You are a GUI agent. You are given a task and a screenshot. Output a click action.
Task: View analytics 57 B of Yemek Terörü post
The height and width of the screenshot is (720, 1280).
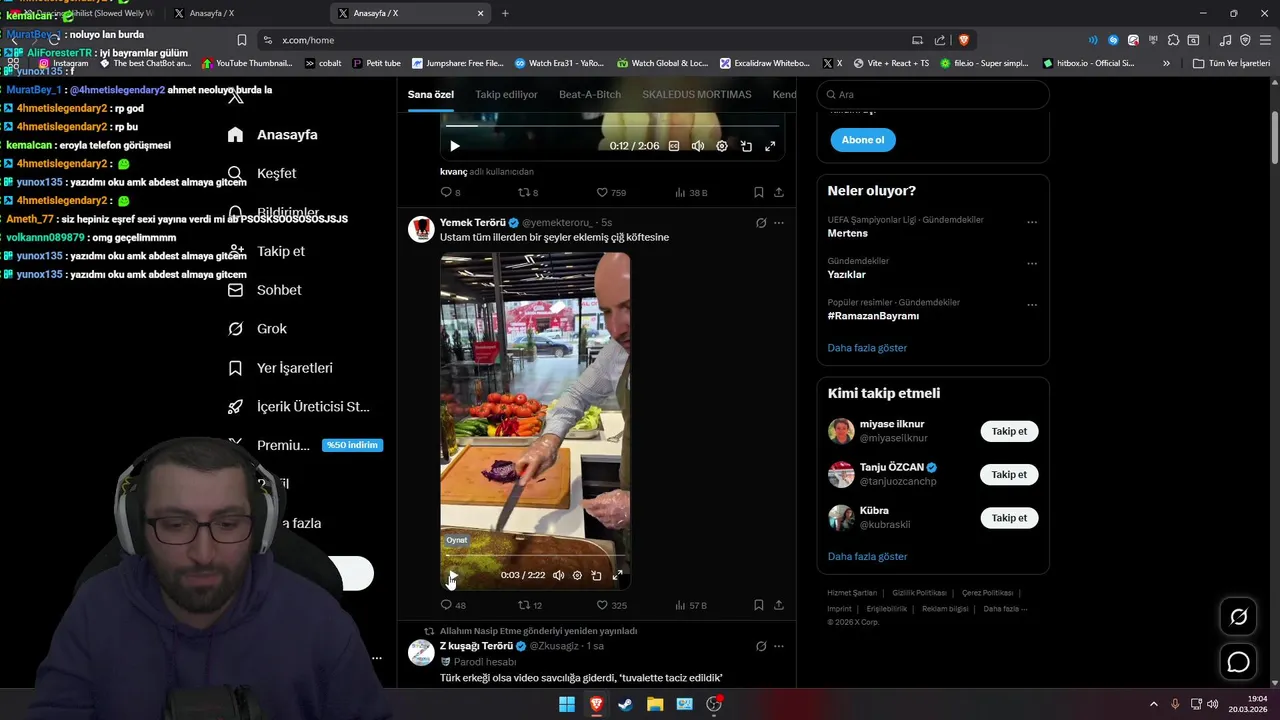click(x=691, y=605)
